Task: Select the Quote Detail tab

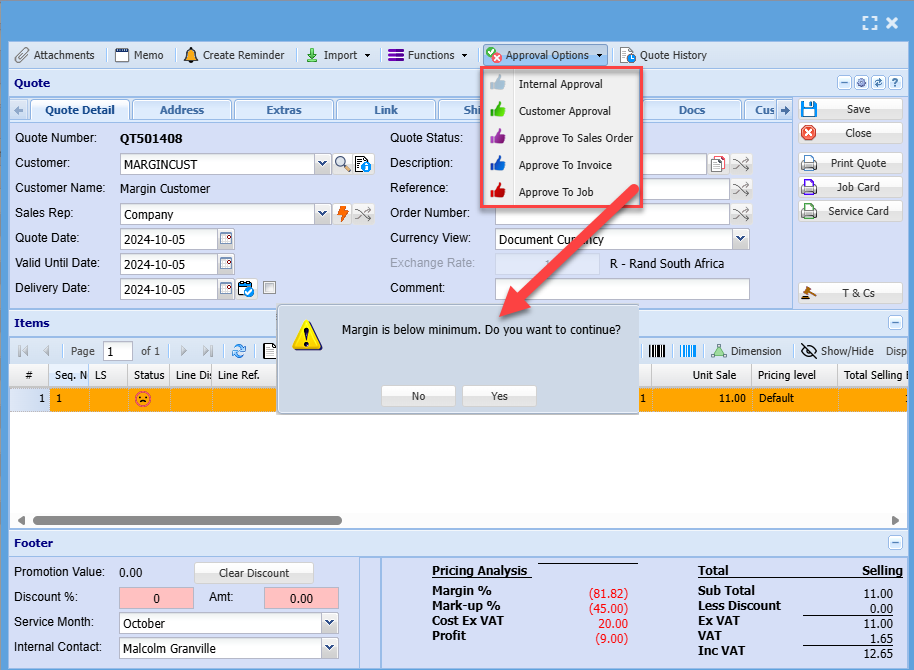Action: [x=80, y=110]
